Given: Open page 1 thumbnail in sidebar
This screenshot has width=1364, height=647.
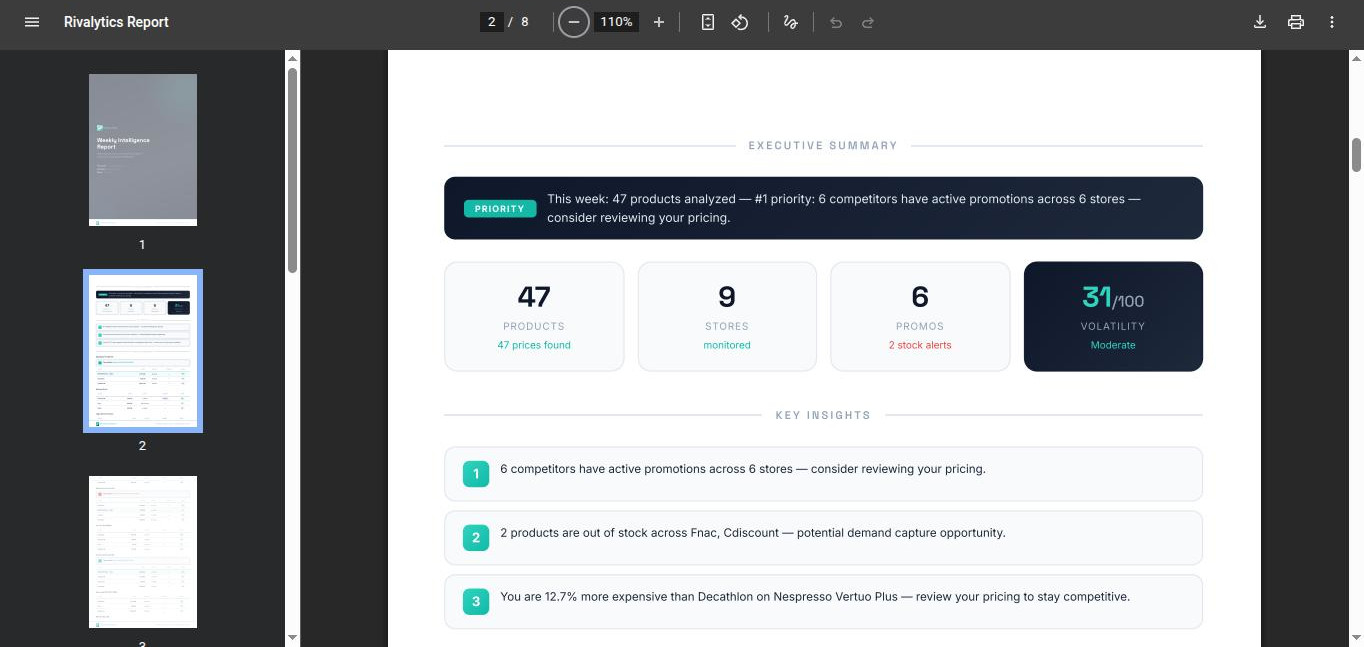Looking at the screenshot, I should click(143, 150).
